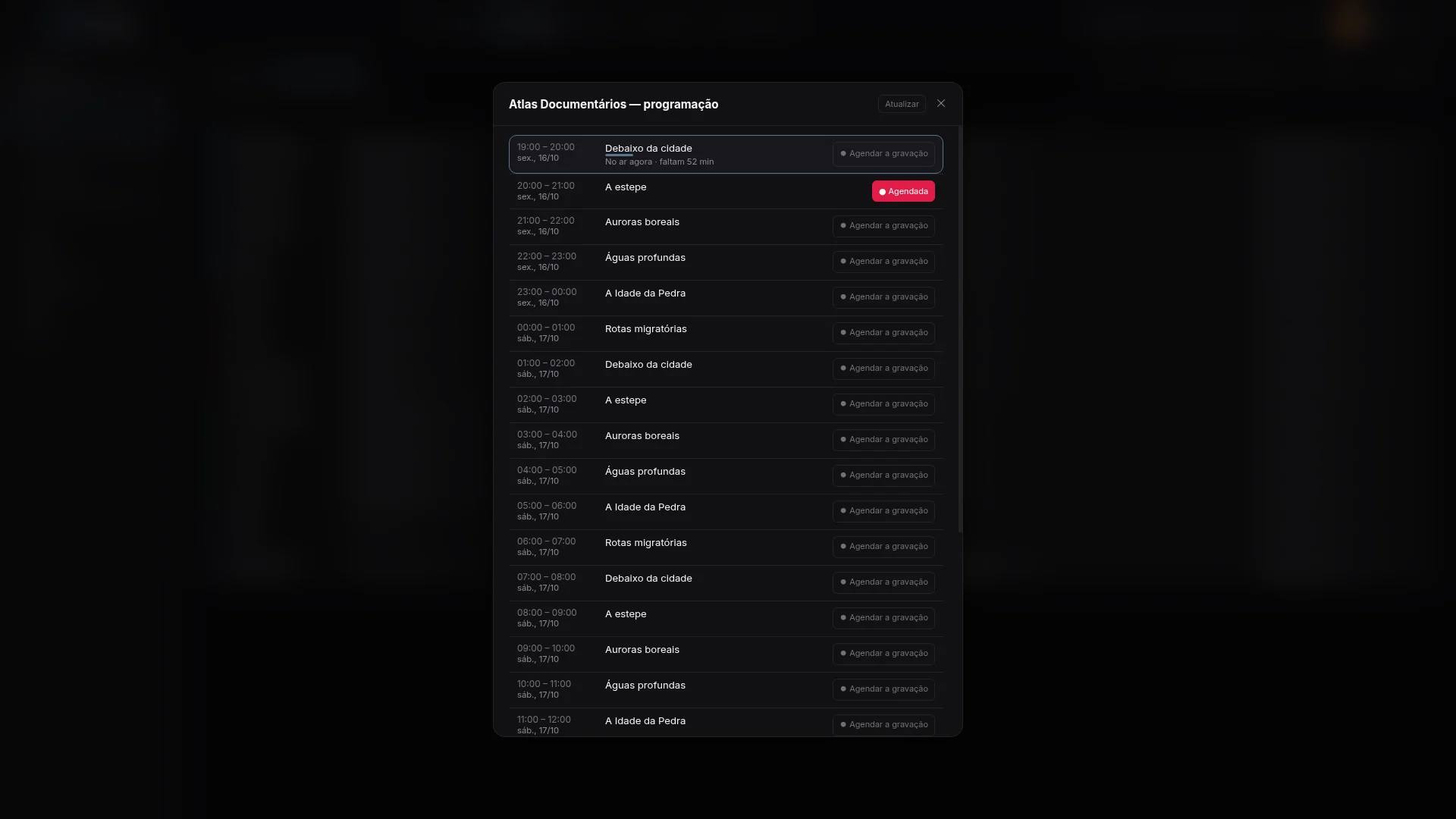
Task: Unschedule the Agendada recording for A estepe
Action: coord(903,191)
